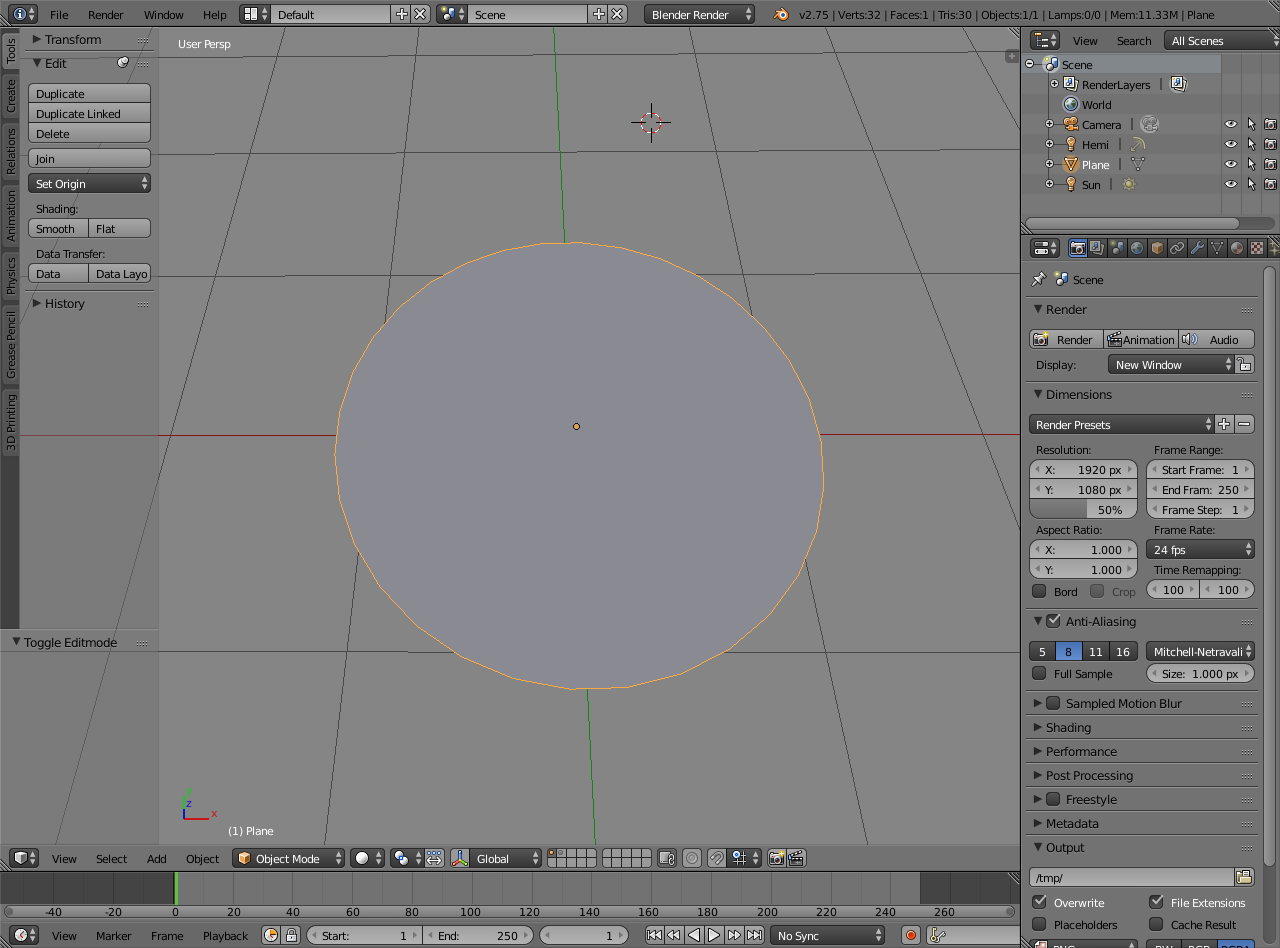Open the Scene properties tab
The width and height of the screenshot is (1280, 948).
[1117, 248]
